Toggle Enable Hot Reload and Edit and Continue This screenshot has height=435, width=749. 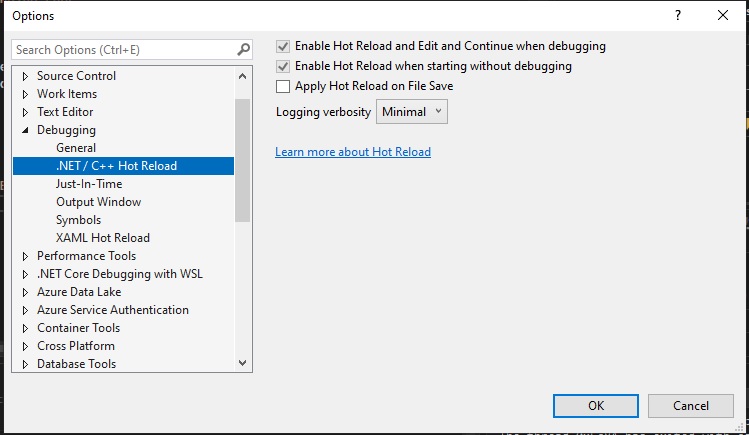[x=283, y=46]
